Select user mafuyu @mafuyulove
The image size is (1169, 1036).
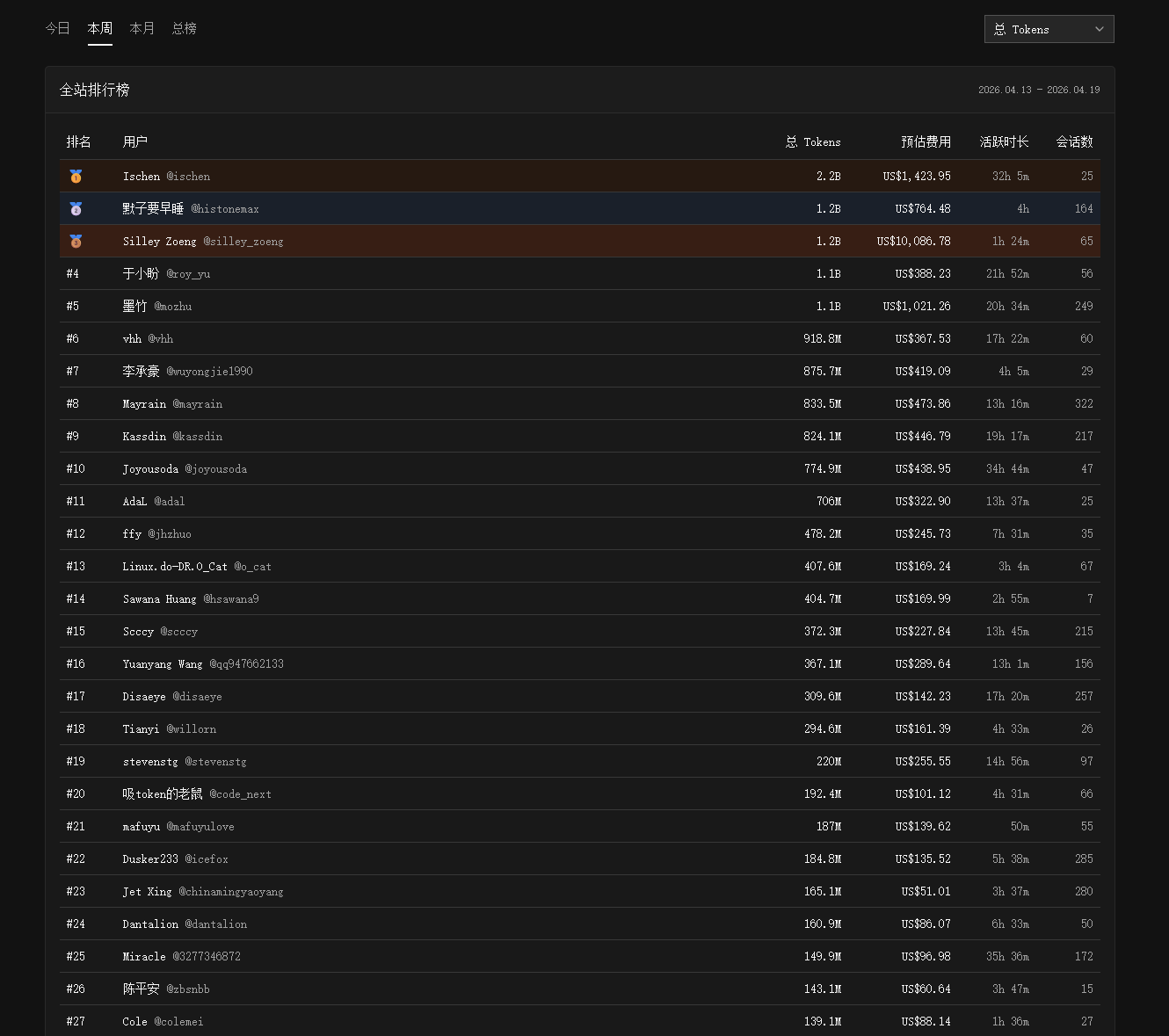tap(178, 827)
